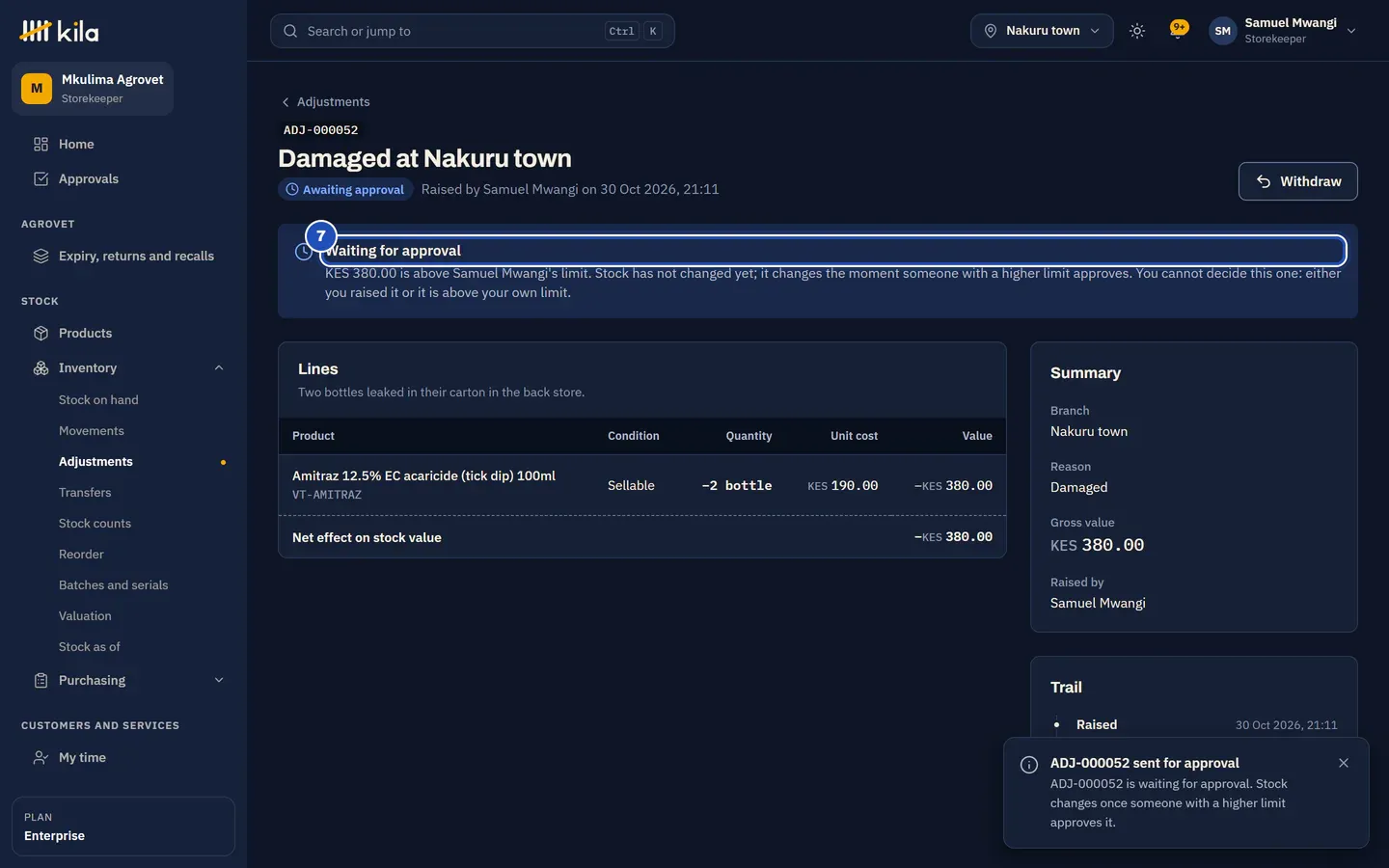Click the Purchasing clipboard icon
This screenshot has height=868, width=1389.
click(41, 680)
